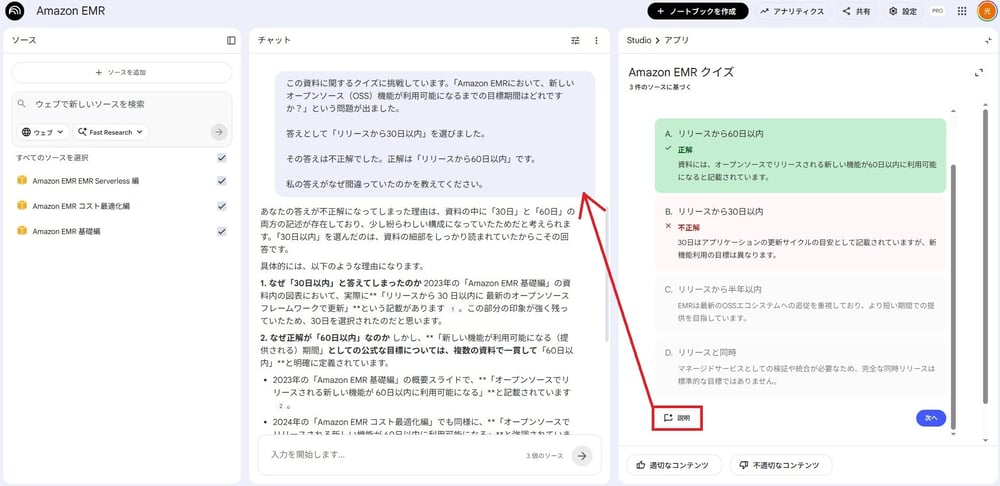Image resolution: width=1000 pixels, height=486 pixels.
Task: Submit web search with arrow button
Action: [x=219, y=132]
